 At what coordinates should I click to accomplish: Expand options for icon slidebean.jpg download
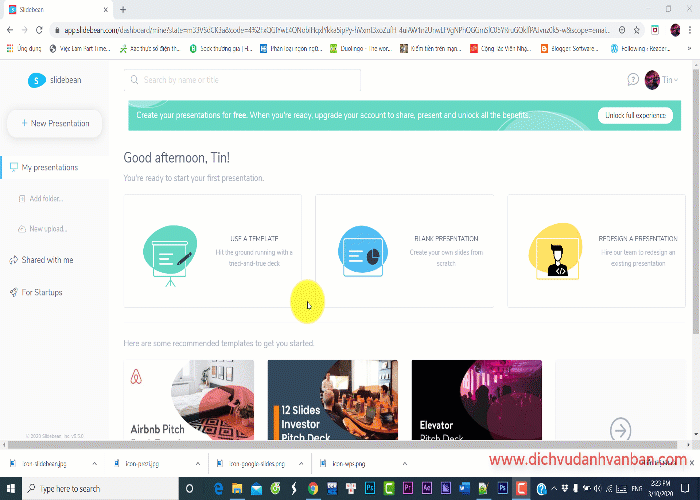tap(95, 464)
